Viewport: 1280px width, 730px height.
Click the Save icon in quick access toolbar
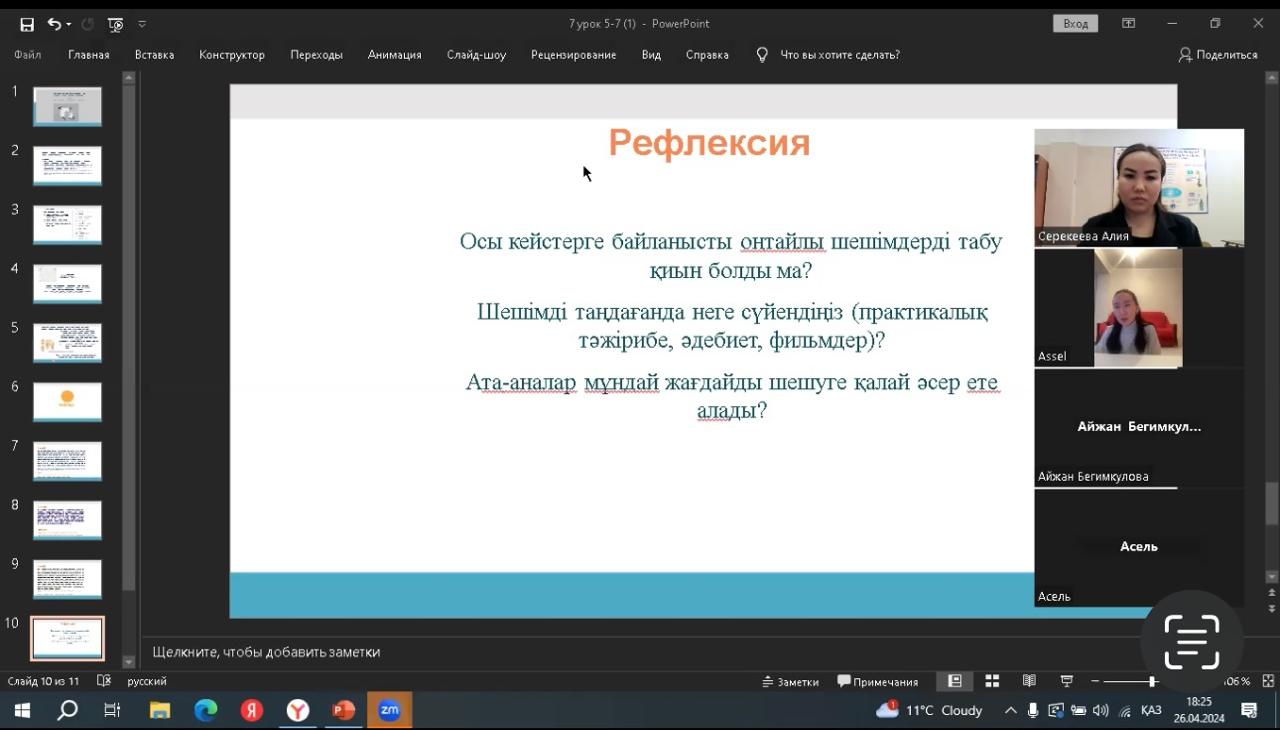27,24
